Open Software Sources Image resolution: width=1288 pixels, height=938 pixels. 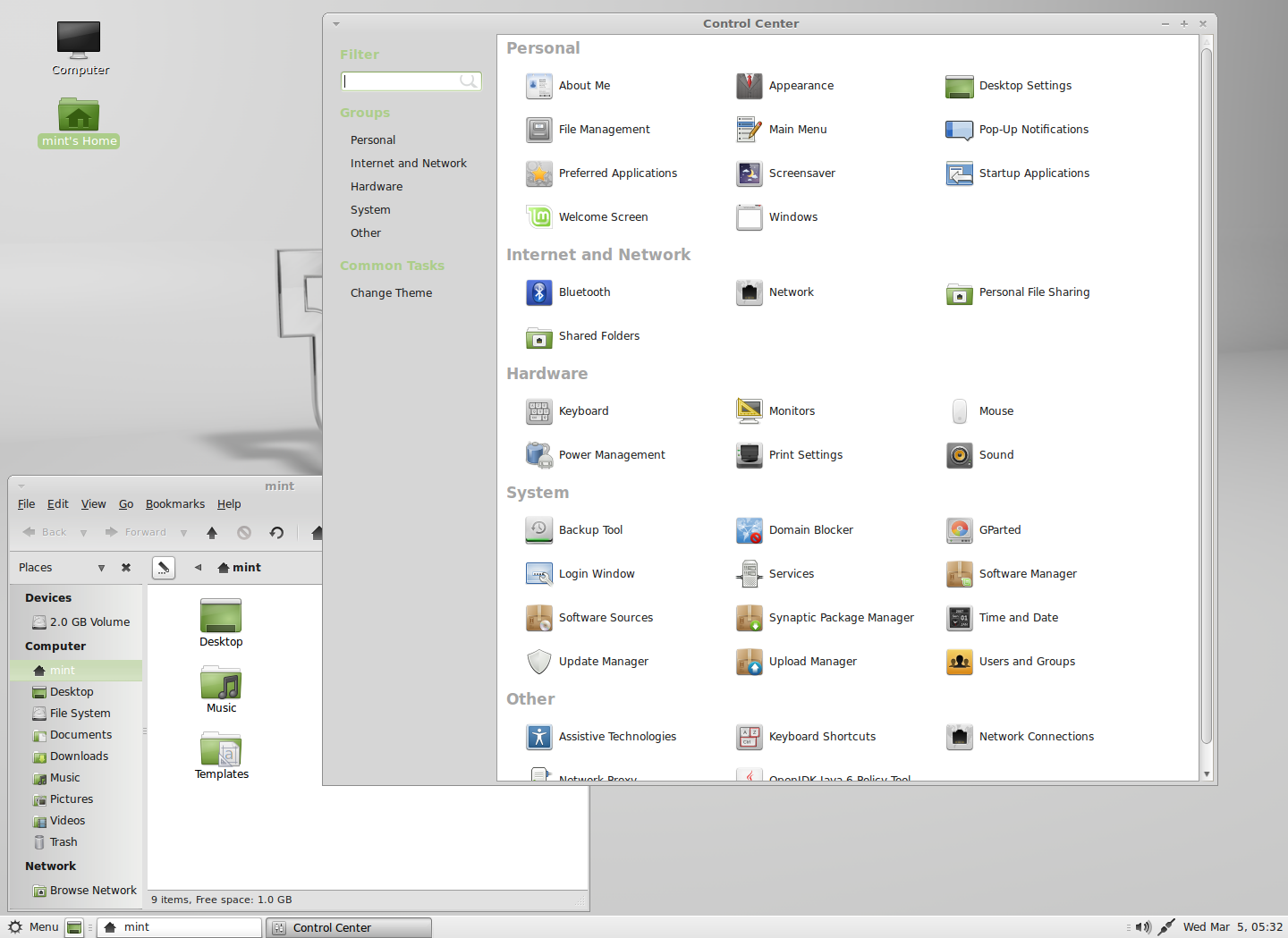click(589, 618)
